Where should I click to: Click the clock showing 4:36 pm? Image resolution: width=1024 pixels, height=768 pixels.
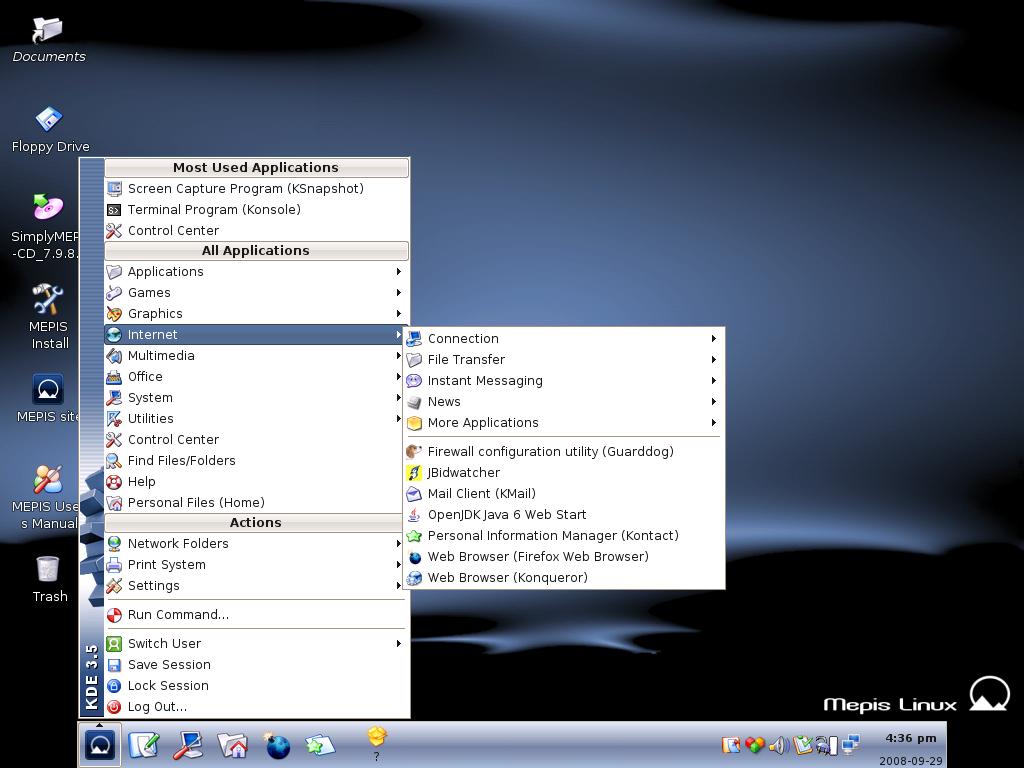pyautogui.click(x=910, y=739)
